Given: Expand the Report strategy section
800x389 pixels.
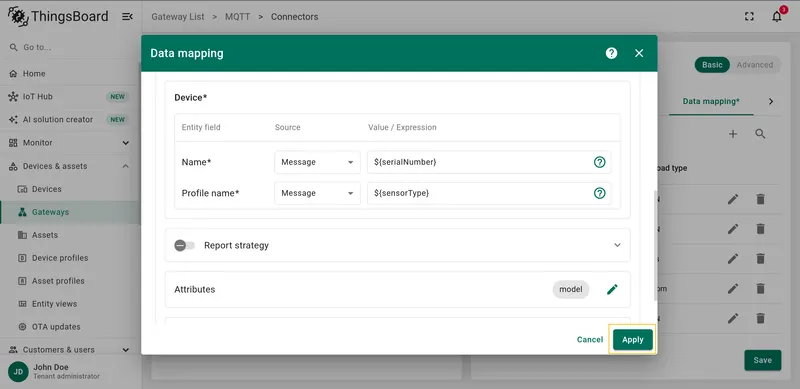Looking at the screenshot, I should [x=617, y=246].
